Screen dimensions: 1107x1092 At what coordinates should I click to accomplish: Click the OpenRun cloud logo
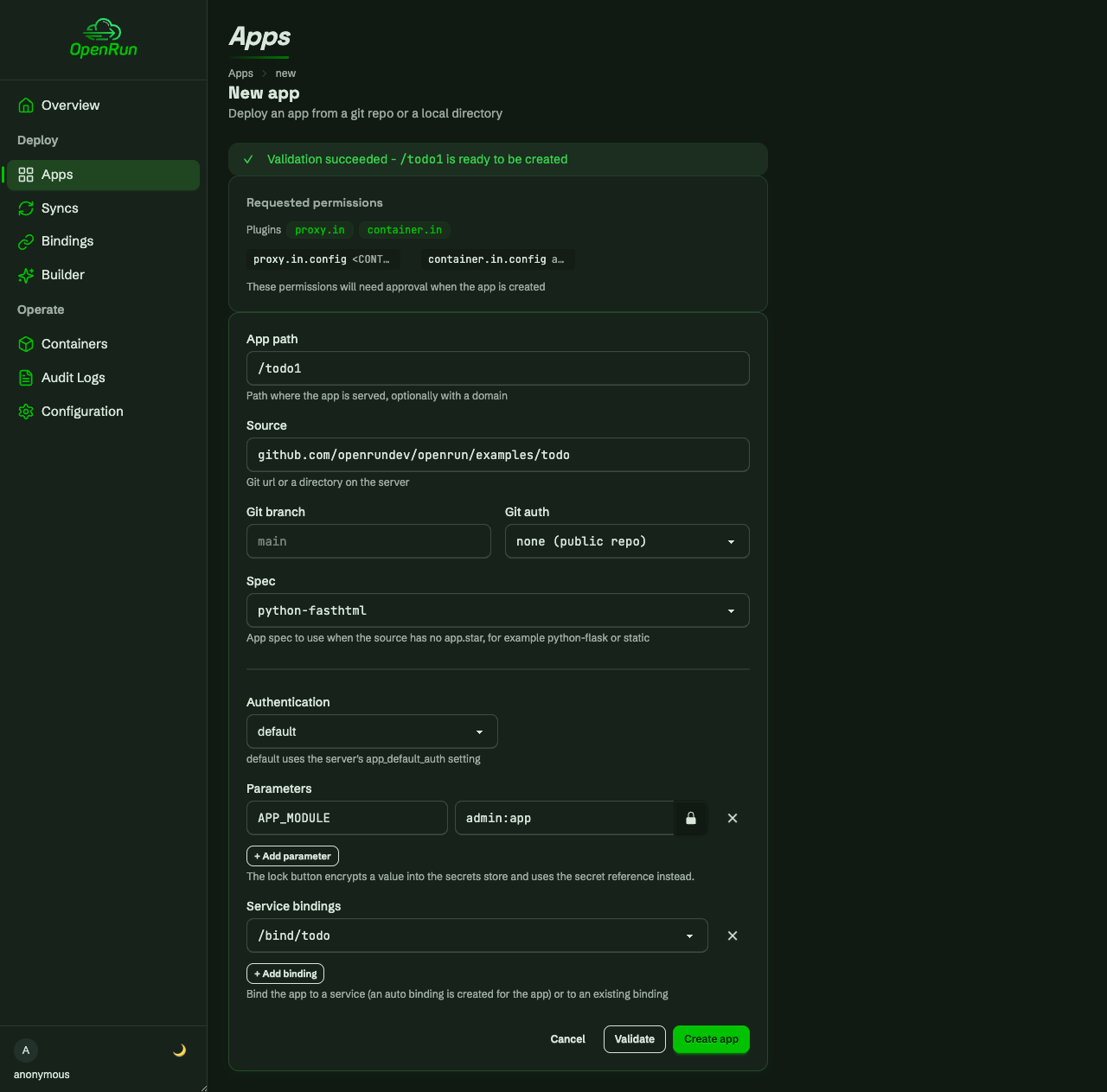click(x=104, y=38)
